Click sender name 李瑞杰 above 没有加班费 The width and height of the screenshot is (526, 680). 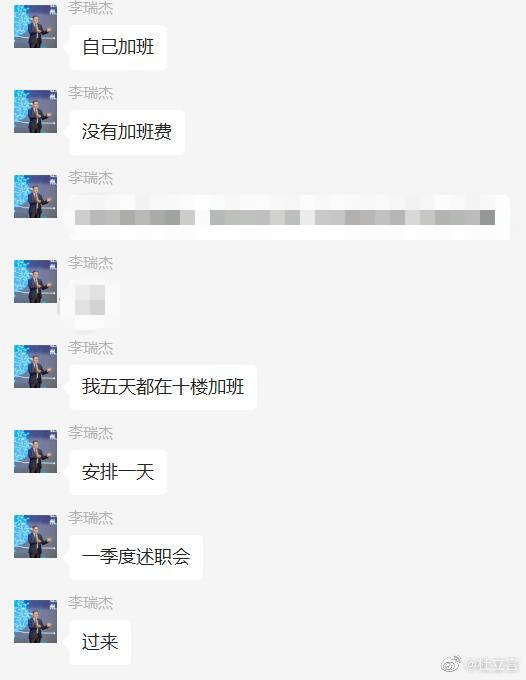point(90,93)
